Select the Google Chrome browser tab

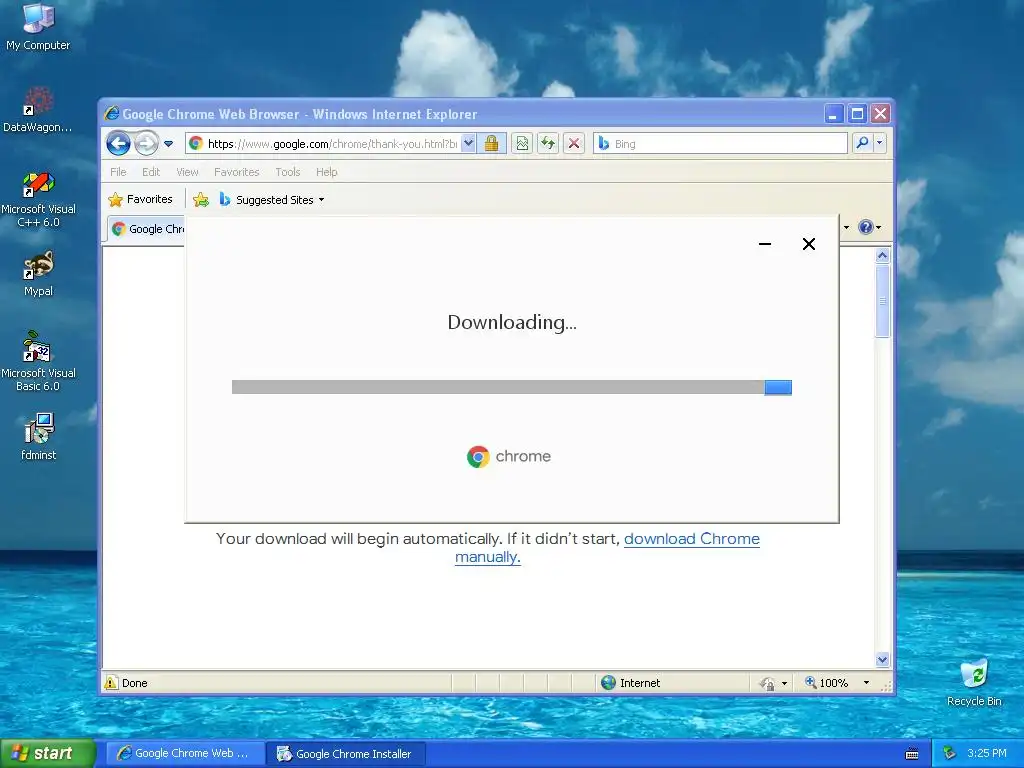[148, 229]
